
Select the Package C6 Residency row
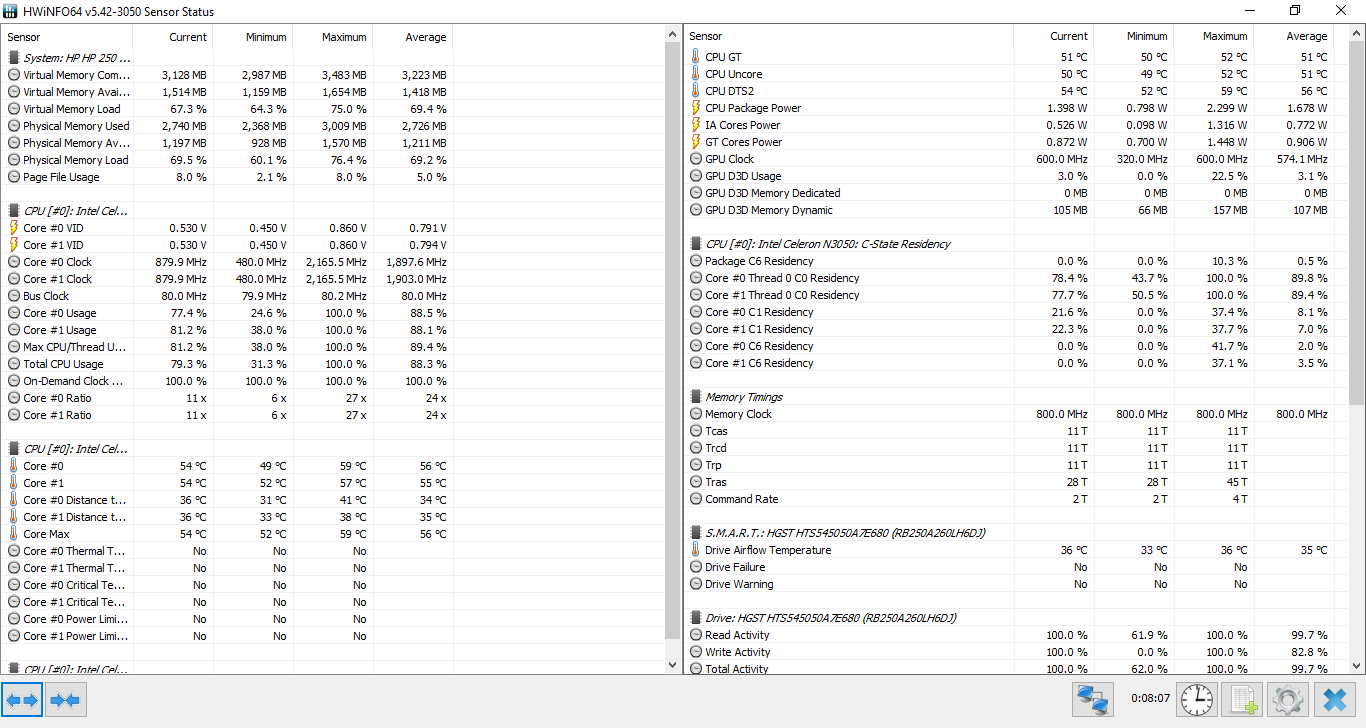coord(1010,261)
